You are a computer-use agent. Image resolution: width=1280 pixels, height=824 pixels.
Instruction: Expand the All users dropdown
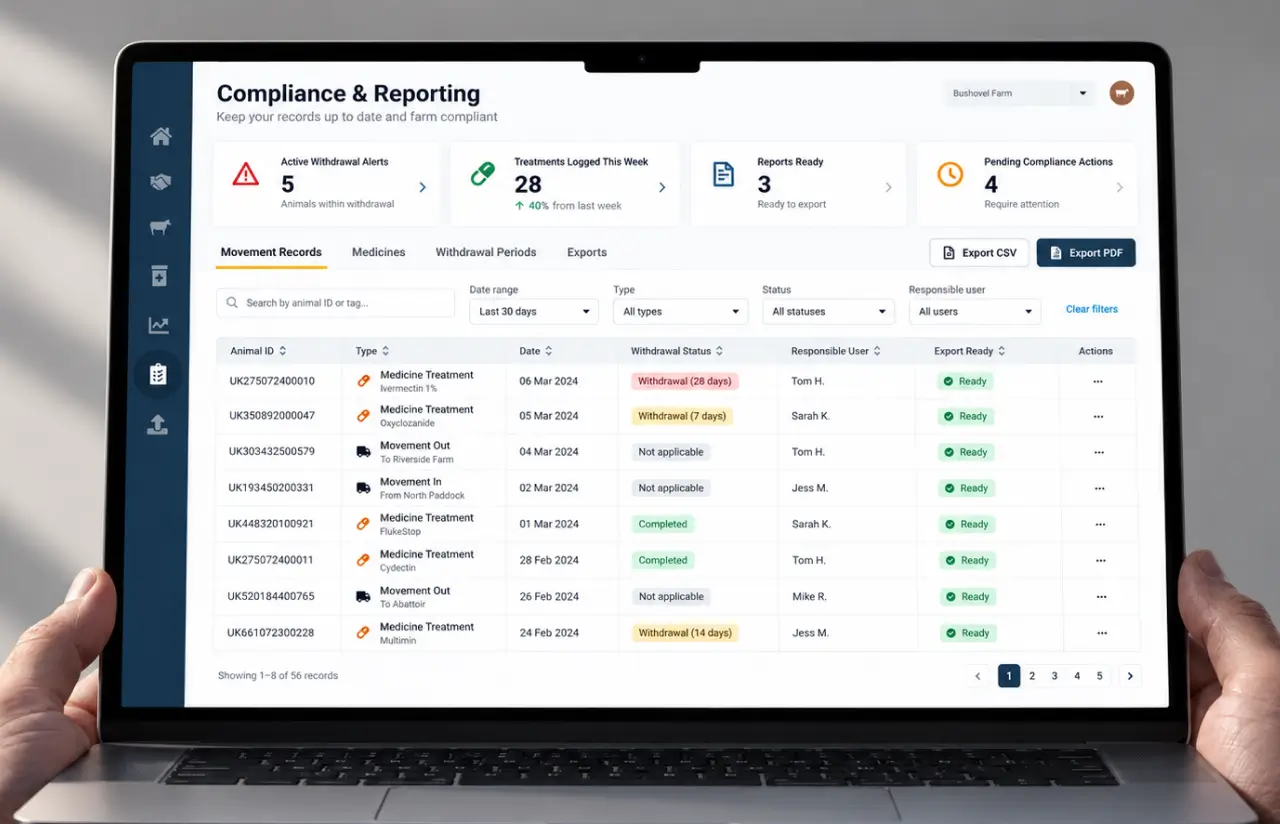click(x=975, y=312)
